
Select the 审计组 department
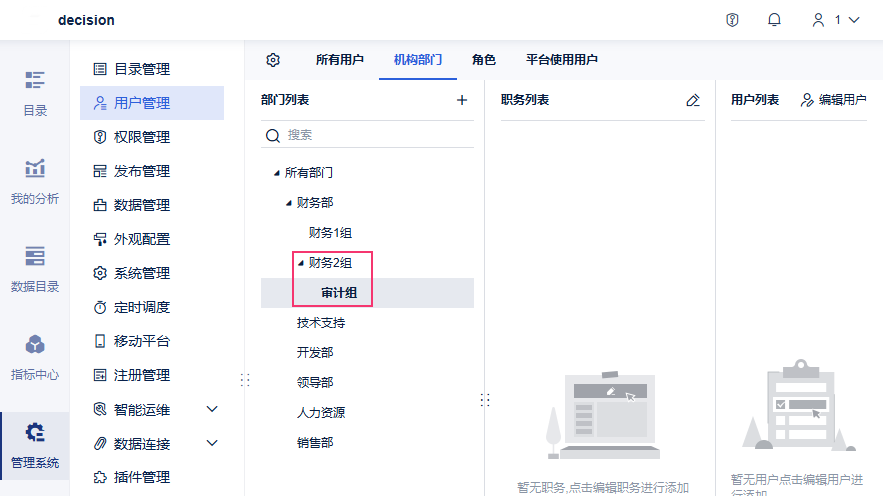[339, 293]
